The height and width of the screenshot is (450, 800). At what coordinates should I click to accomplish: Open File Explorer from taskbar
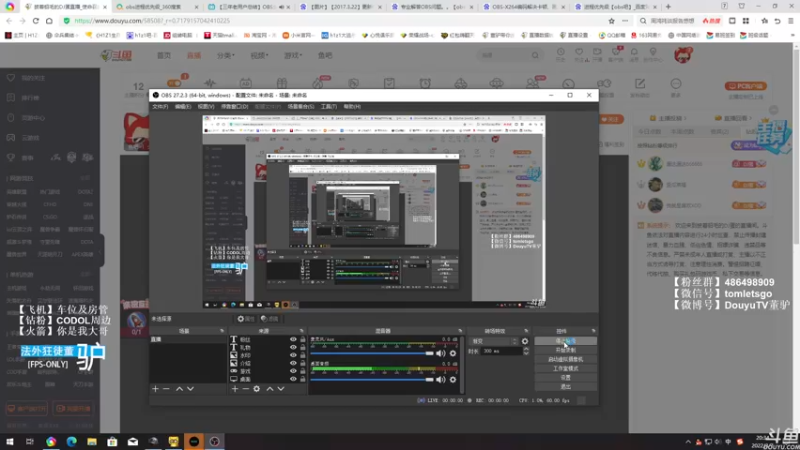tap(92, 441)
